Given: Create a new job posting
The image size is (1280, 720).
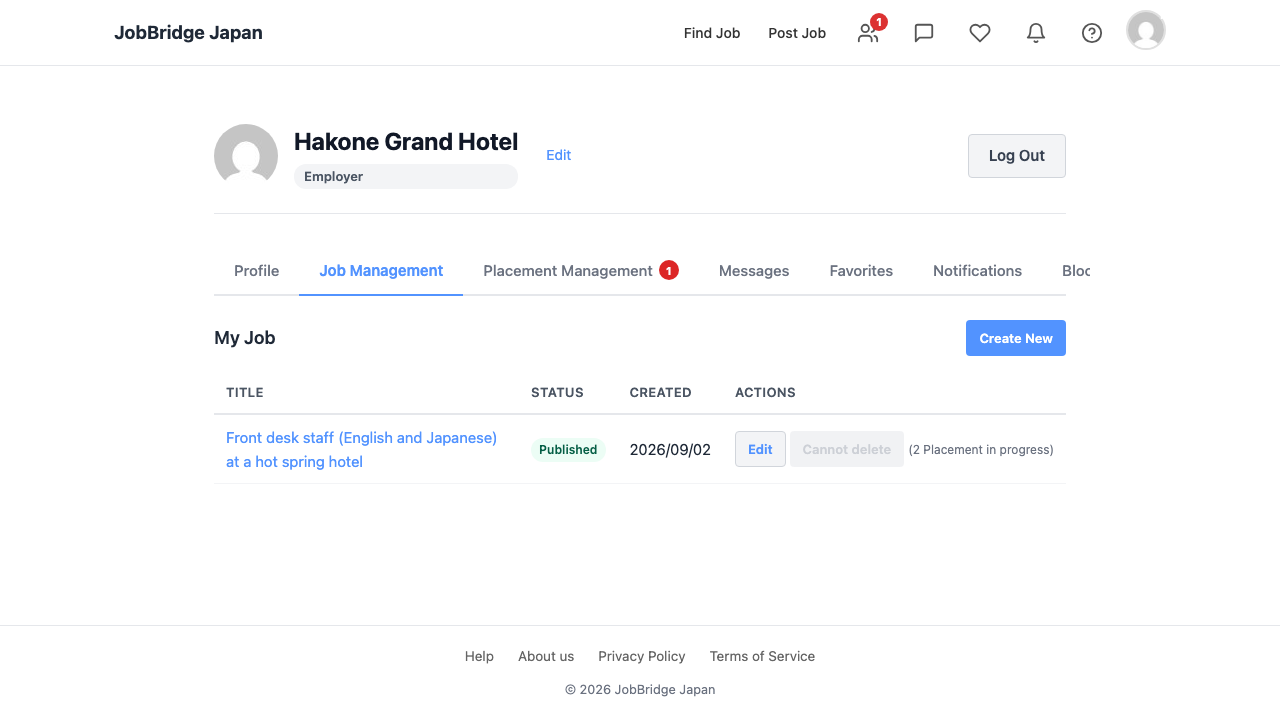Looking at the screenshot, I should click(1016, 338).
